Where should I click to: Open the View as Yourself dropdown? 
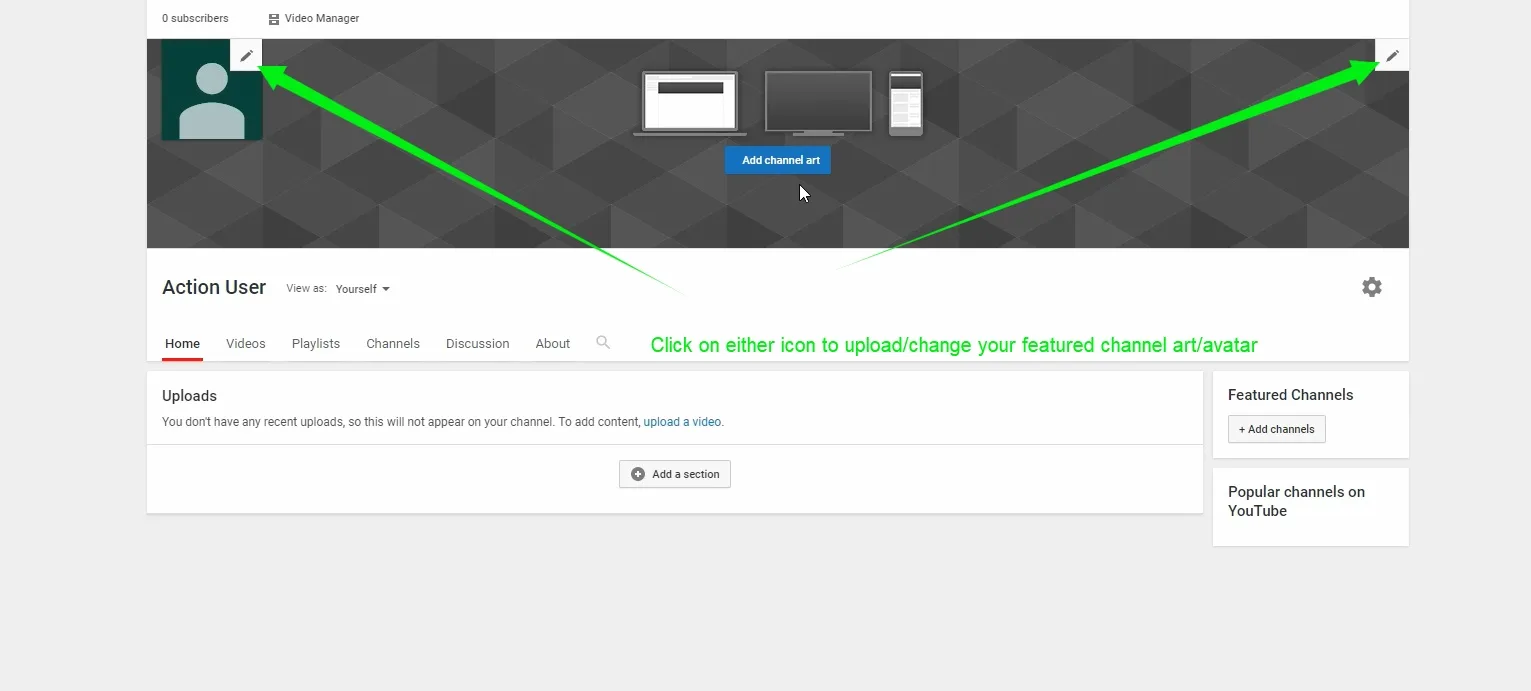point(363,289)
